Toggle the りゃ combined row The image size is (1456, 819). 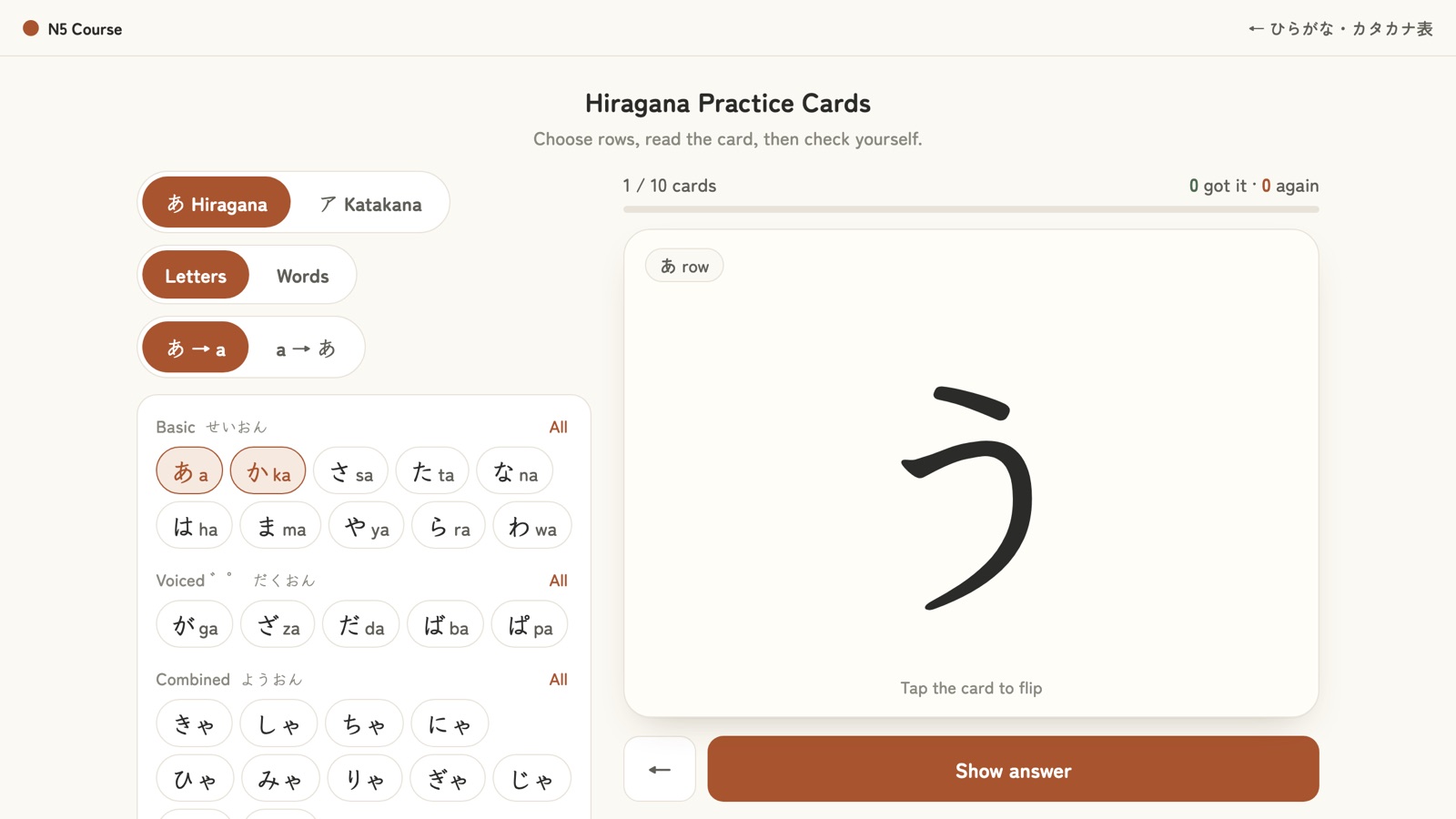coord(365,778)
